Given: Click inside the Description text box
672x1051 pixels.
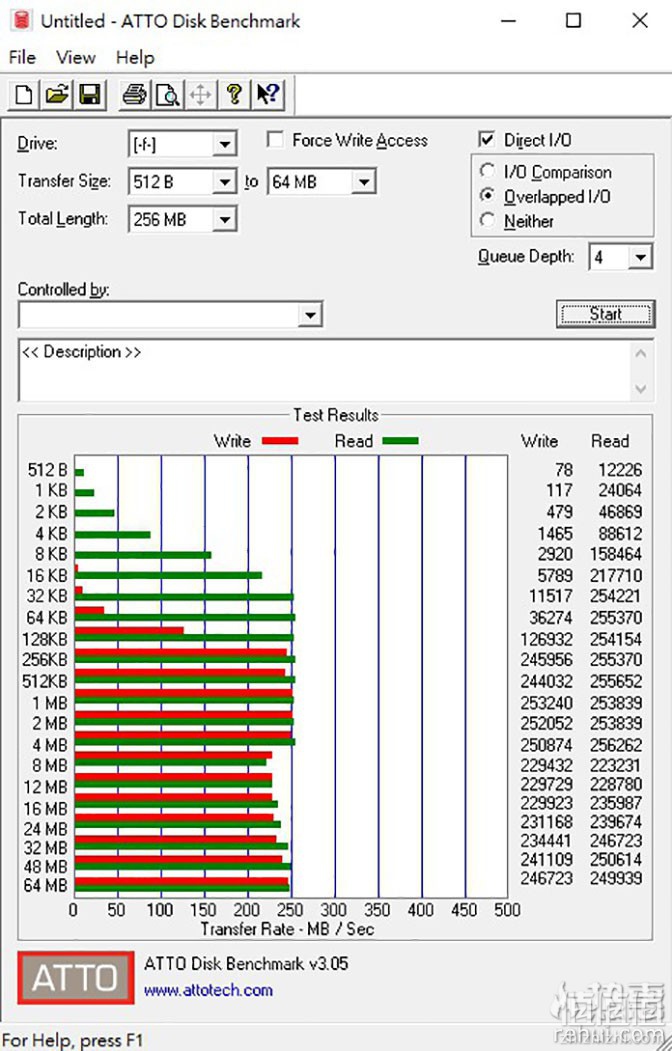Looking at the screenshot, I should [325, 370].
